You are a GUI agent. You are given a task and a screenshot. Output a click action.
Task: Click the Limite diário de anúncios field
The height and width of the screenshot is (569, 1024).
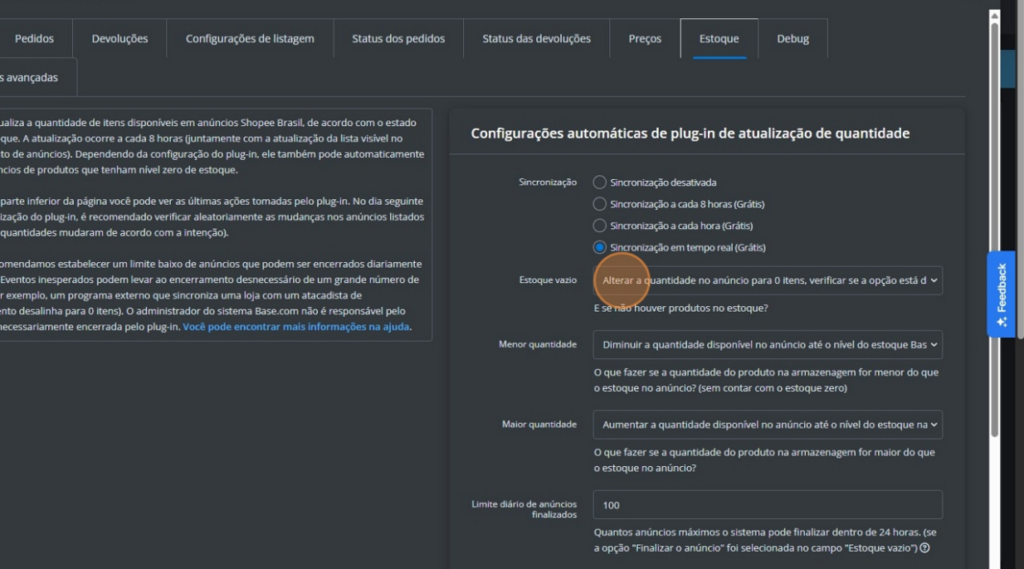tap(767, 505)
